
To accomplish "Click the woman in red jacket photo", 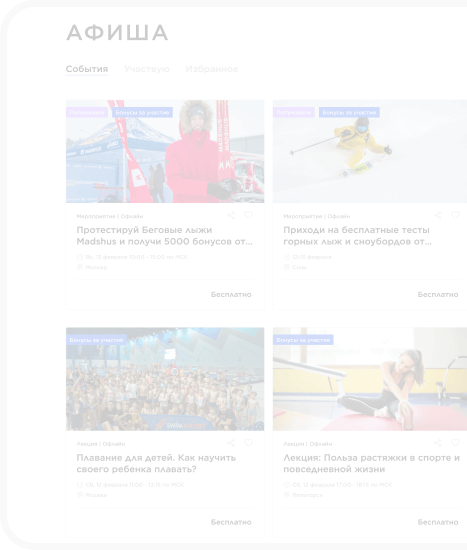I will click(165, 152).
